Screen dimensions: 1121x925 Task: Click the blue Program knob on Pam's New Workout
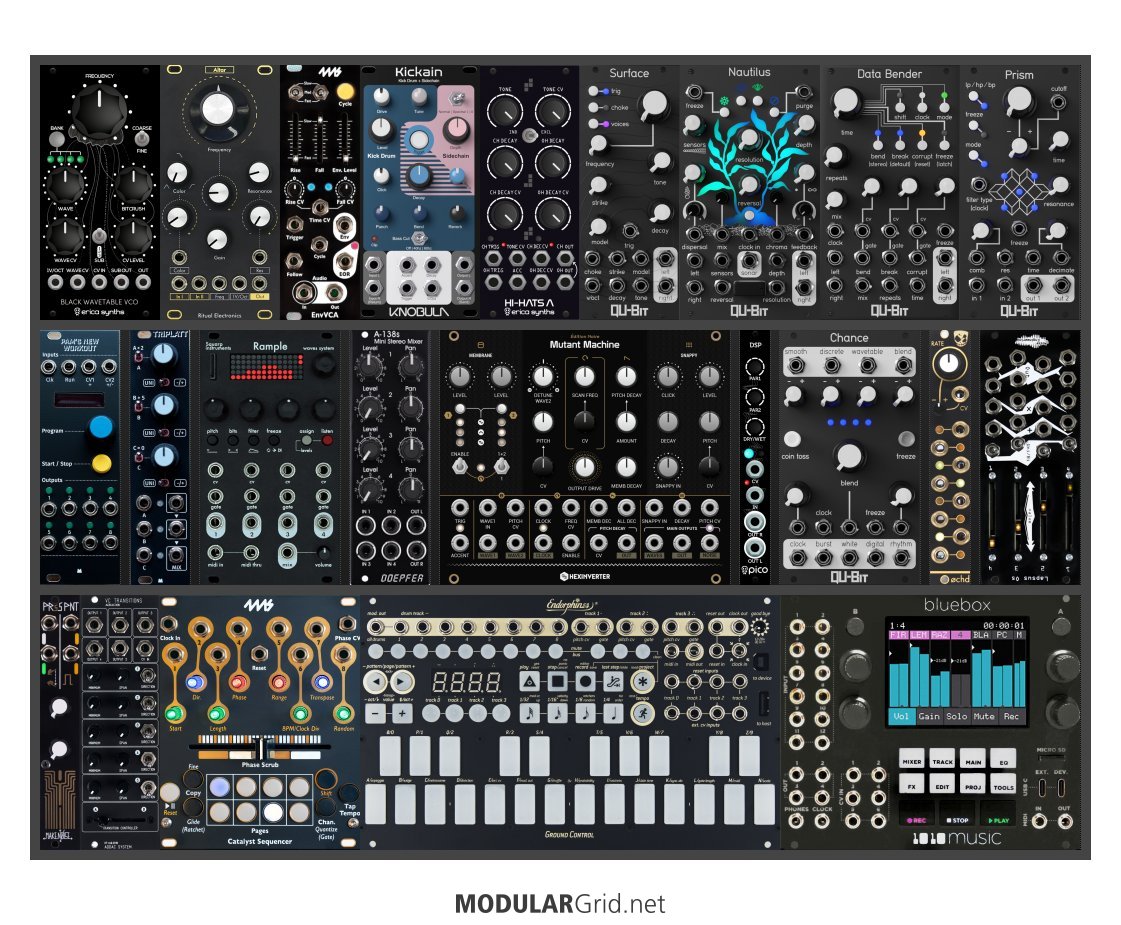102,427
